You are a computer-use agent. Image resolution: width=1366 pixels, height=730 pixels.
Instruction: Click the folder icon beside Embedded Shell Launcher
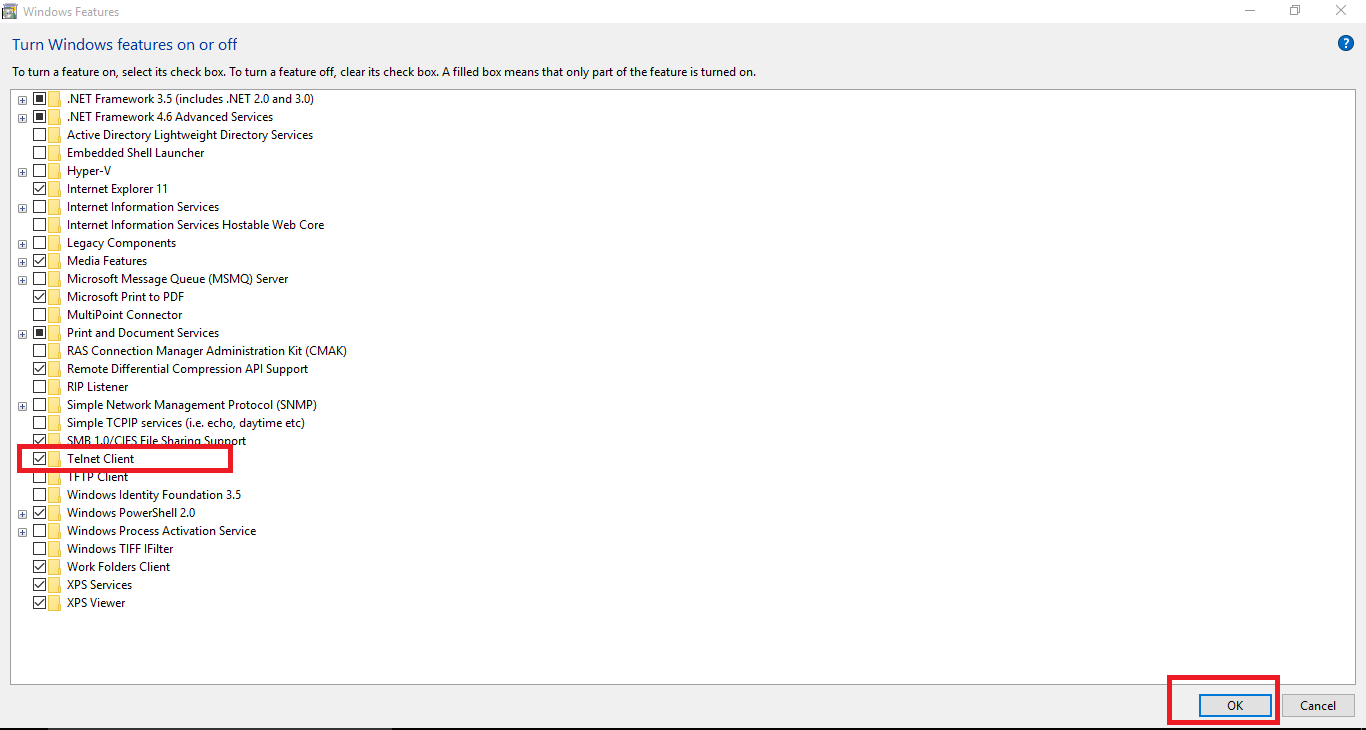[55, 153]
